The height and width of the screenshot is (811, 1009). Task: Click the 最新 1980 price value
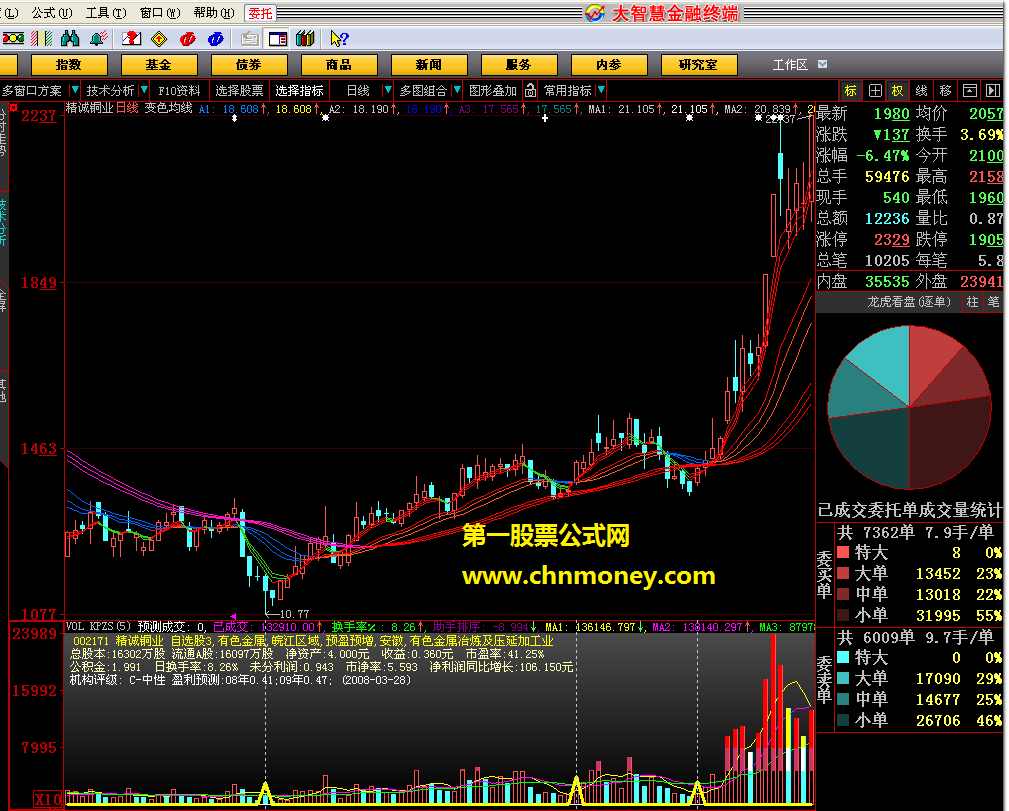[x=891, y=114]
